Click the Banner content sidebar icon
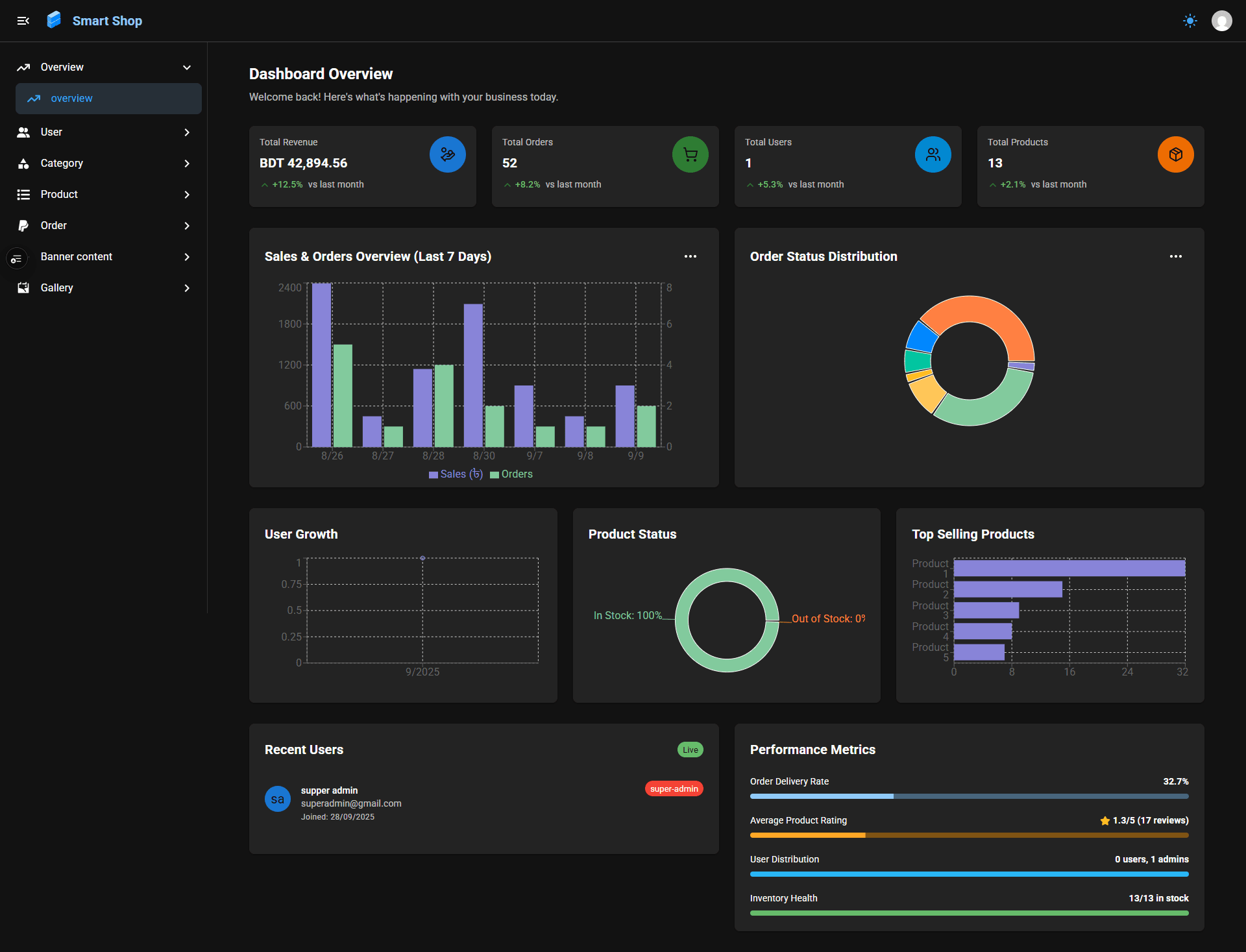This screenshot has height=952, width=1246. [16, 258]
